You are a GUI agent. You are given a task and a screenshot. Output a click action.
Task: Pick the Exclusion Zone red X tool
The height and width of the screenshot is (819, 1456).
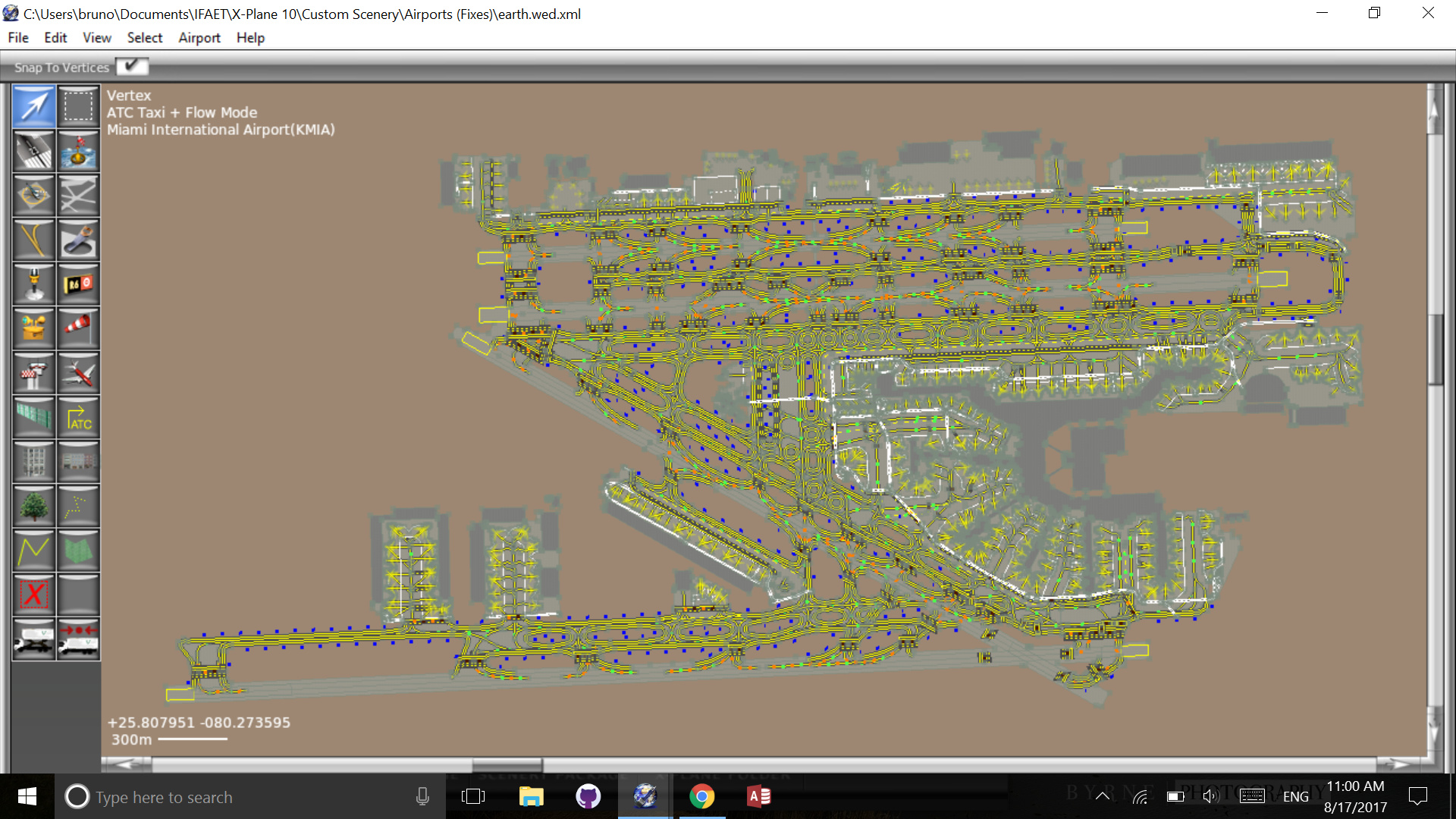33,594
